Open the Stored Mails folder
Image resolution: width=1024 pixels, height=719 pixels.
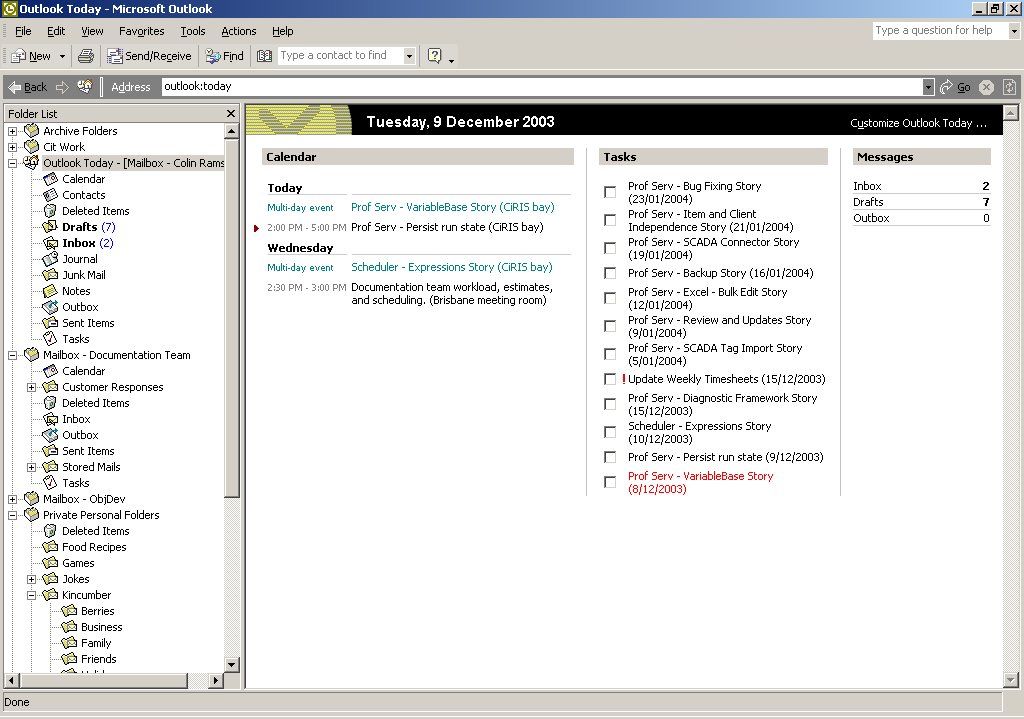click(x=91, y=467)
